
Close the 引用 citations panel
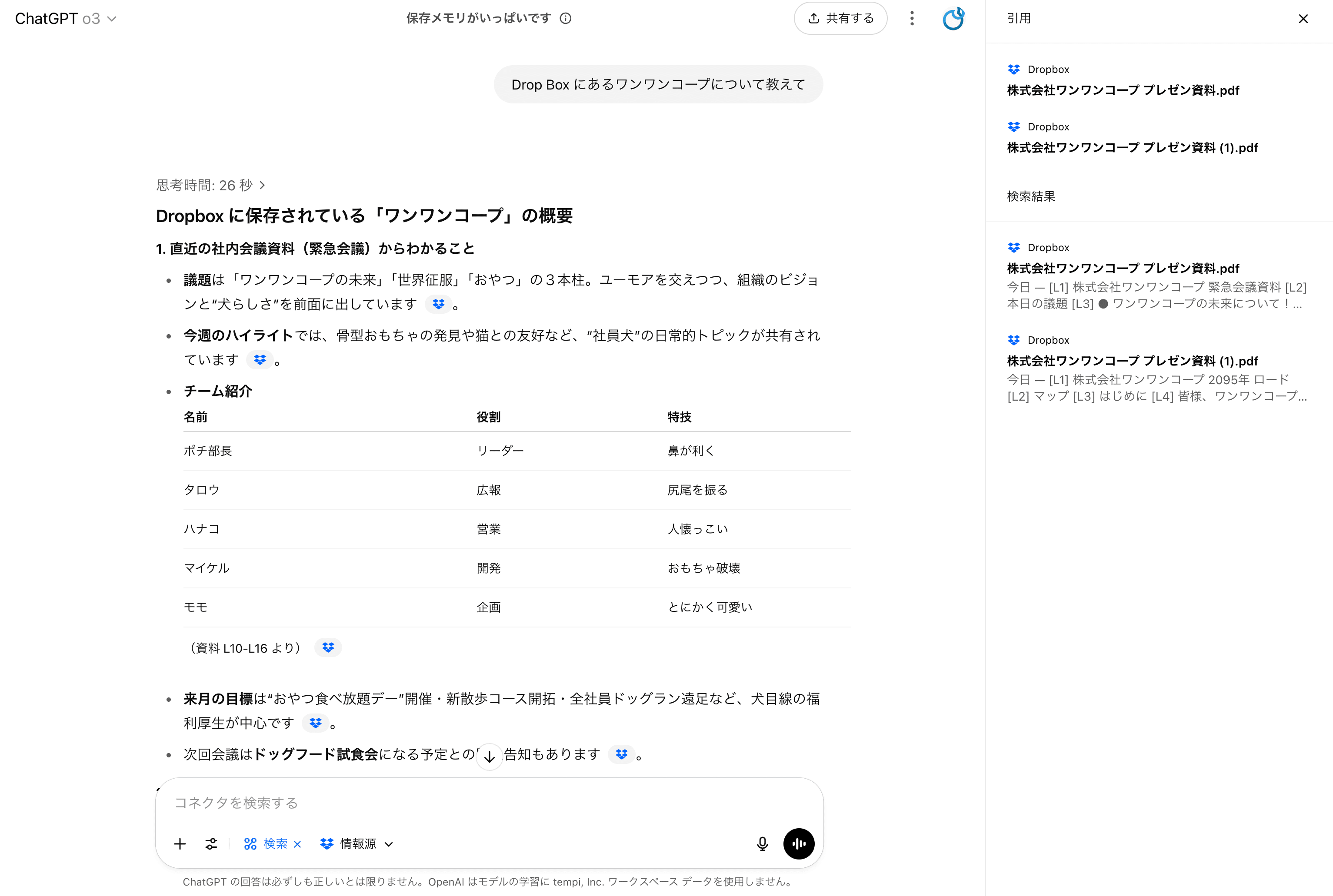[1303, 19]
